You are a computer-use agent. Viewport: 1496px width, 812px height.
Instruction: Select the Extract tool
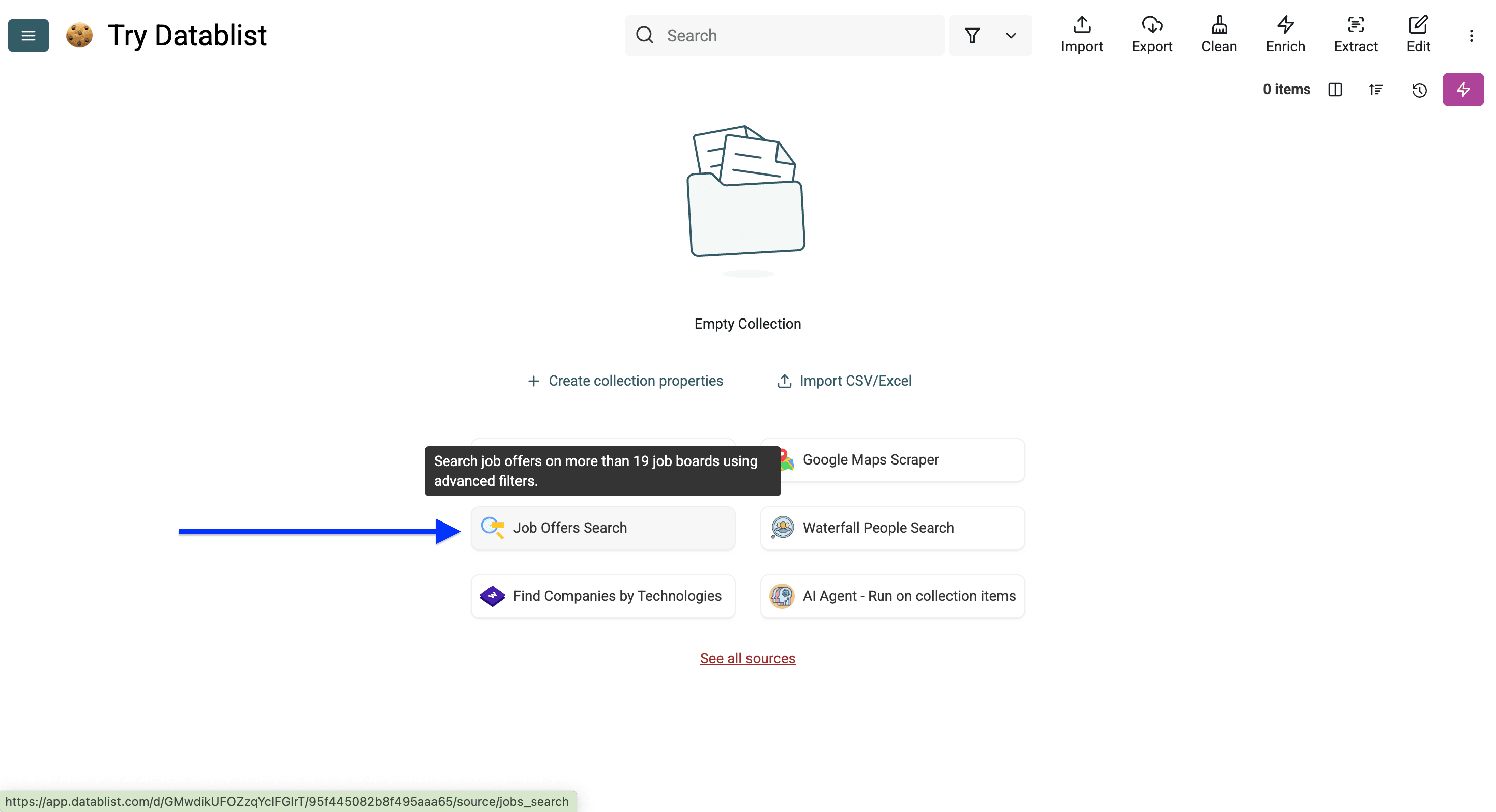tap(1356, 35)
